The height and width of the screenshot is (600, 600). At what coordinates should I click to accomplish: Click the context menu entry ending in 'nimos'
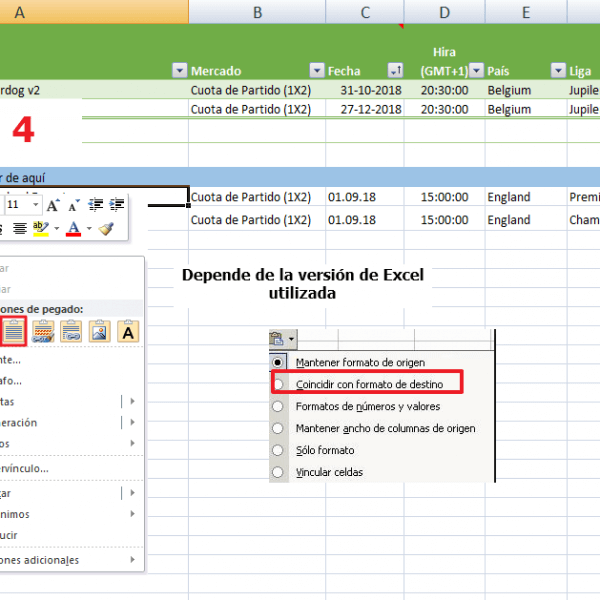(x=72, y=514)
